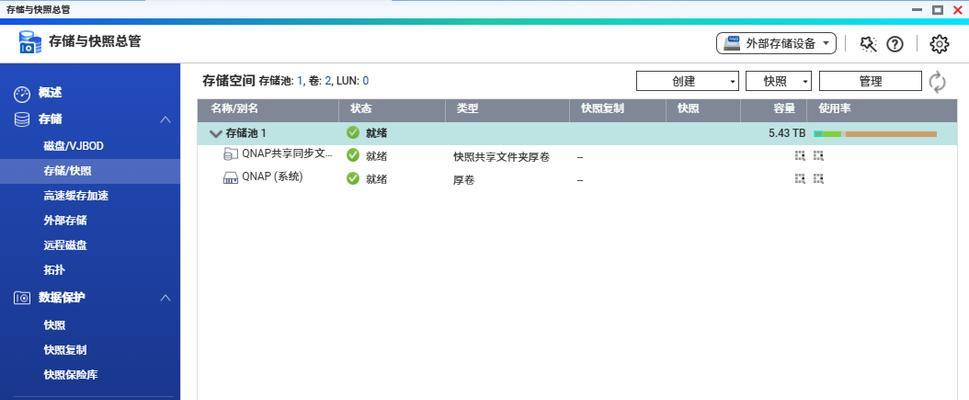
Task: Open 外部存储 in the sidebar
Action: click(65, 221)
